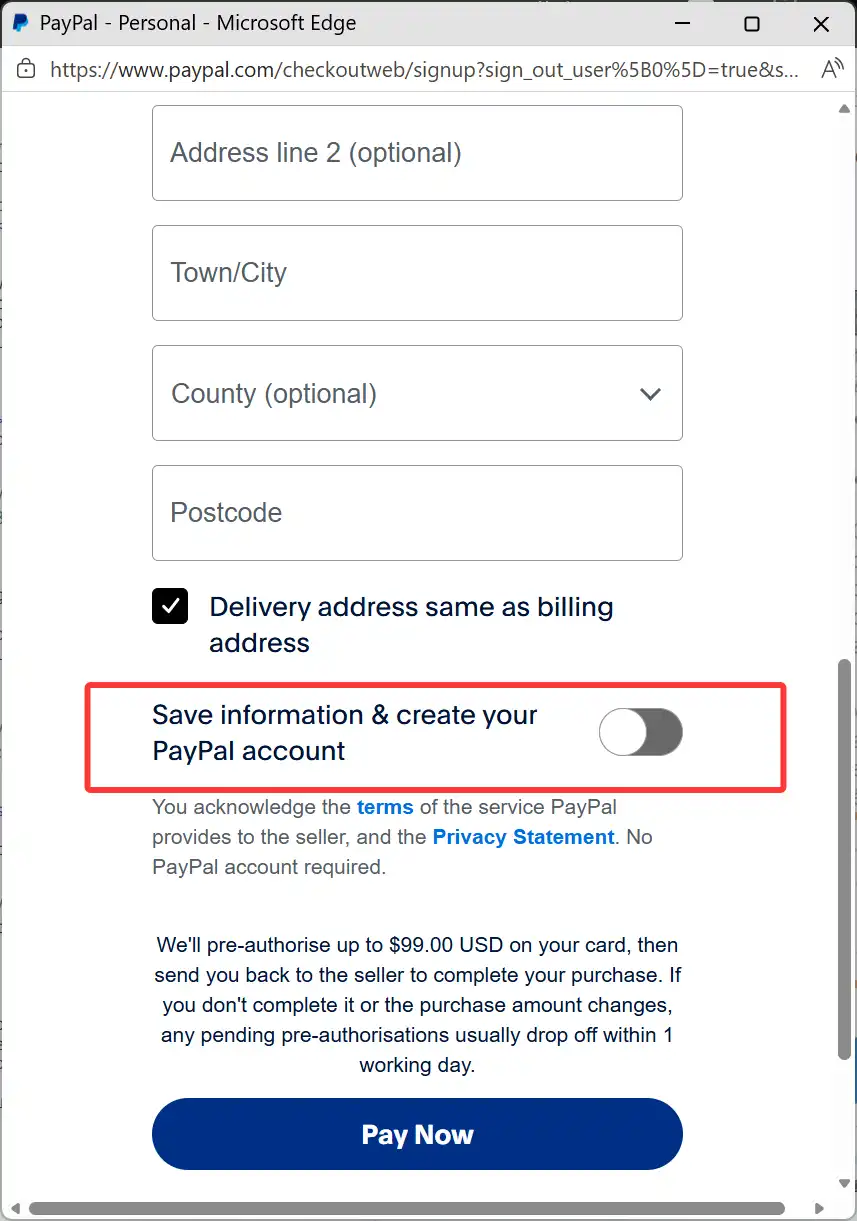Click the horizontal scrollbar's right arrow
857x1221 pixels.
(820, 1206)
